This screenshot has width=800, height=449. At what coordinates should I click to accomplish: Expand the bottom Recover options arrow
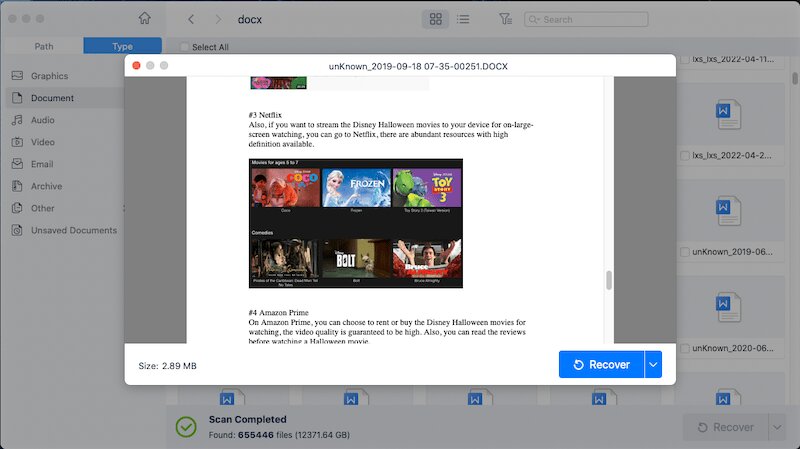pyautogui.click(x=776, y=427)
